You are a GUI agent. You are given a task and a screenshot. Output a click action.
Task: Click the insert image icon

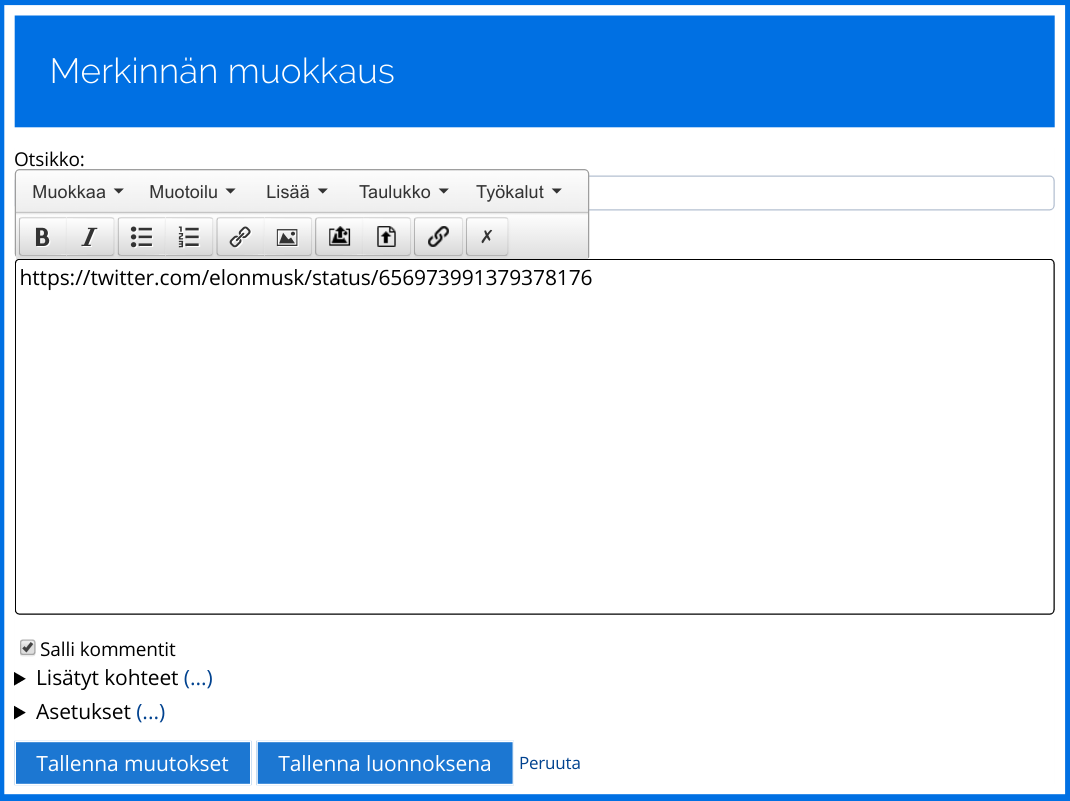[287, 237]
